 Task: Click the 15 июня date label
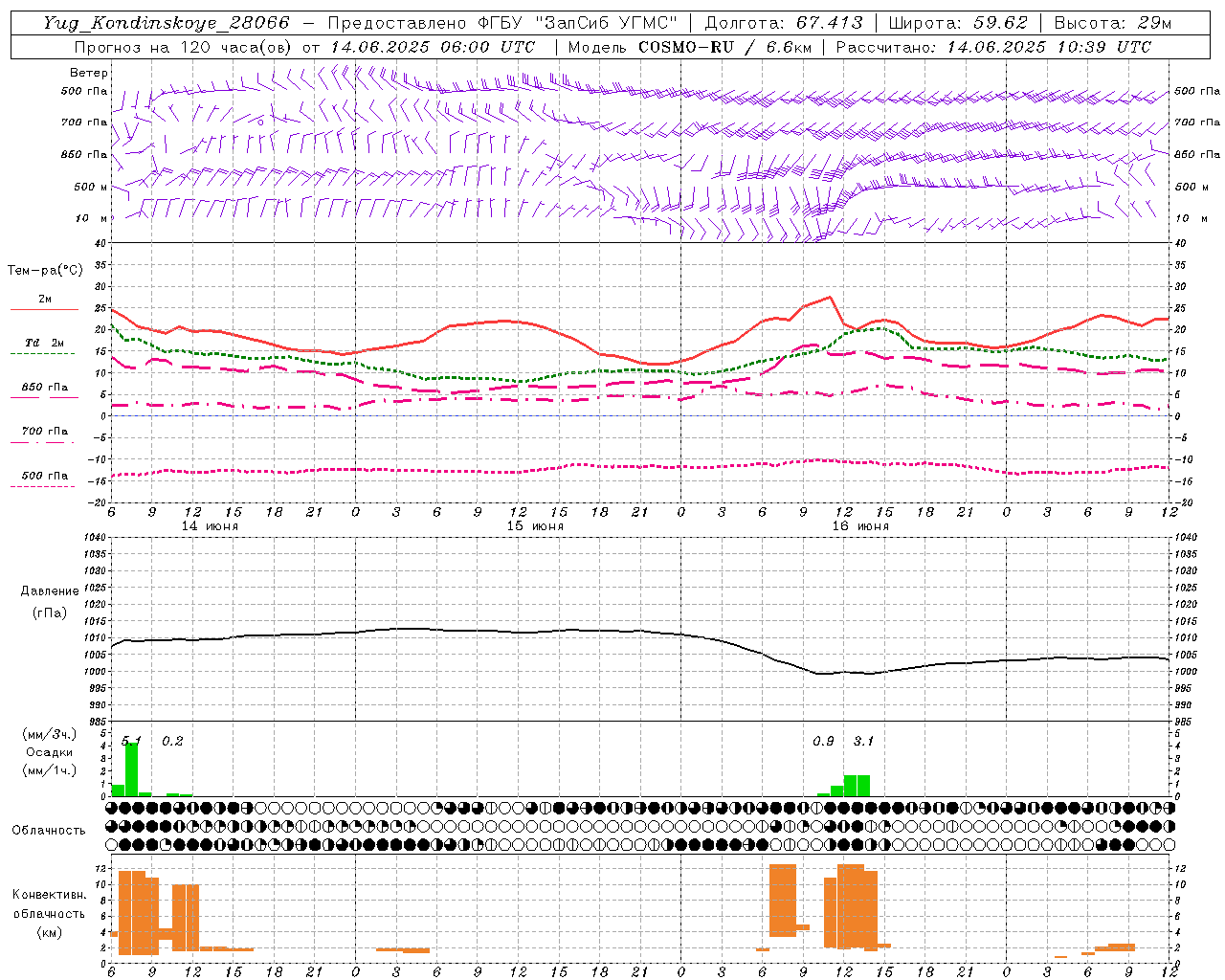point(535,526)
